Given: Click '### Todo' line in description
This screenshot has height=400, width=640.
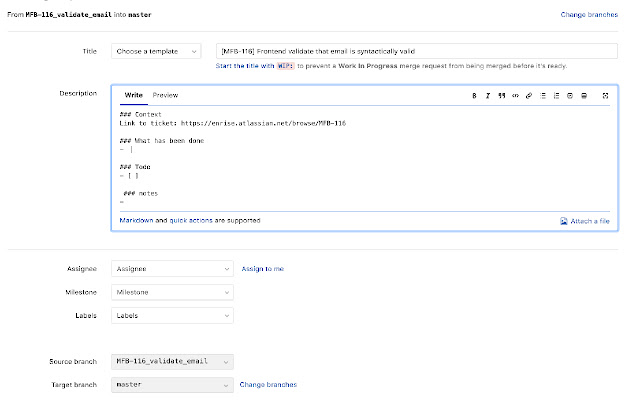Looking at the screenshot, I should tap(135, 167).
